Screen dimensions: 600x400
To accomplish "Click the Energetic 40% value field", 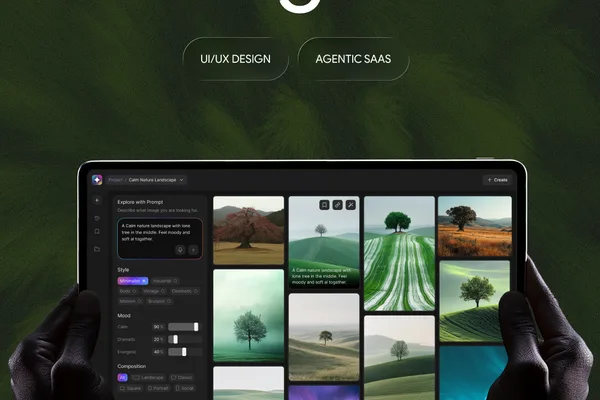I will pos(158,352).
